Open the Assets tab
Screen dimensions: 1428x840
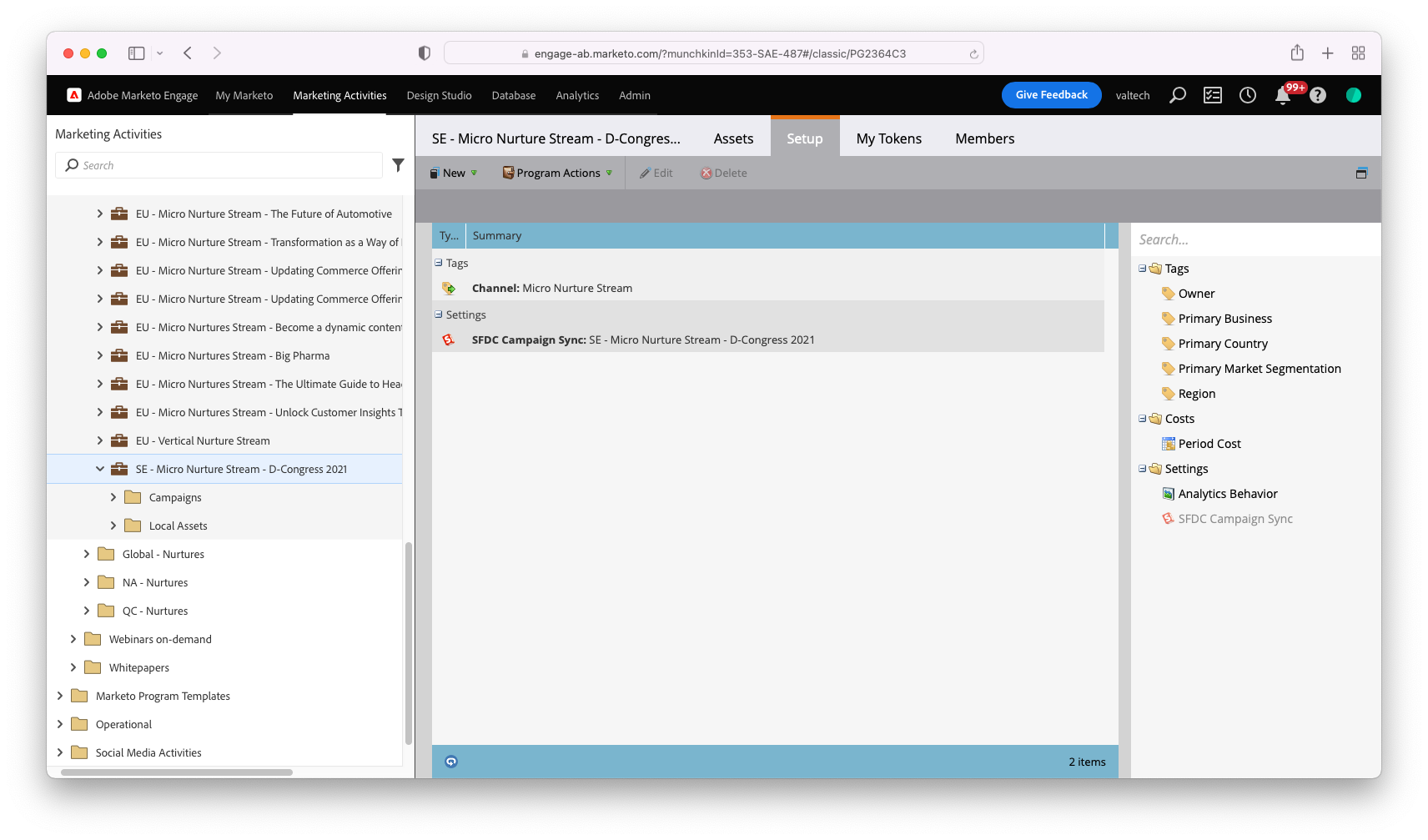[733, 138]
